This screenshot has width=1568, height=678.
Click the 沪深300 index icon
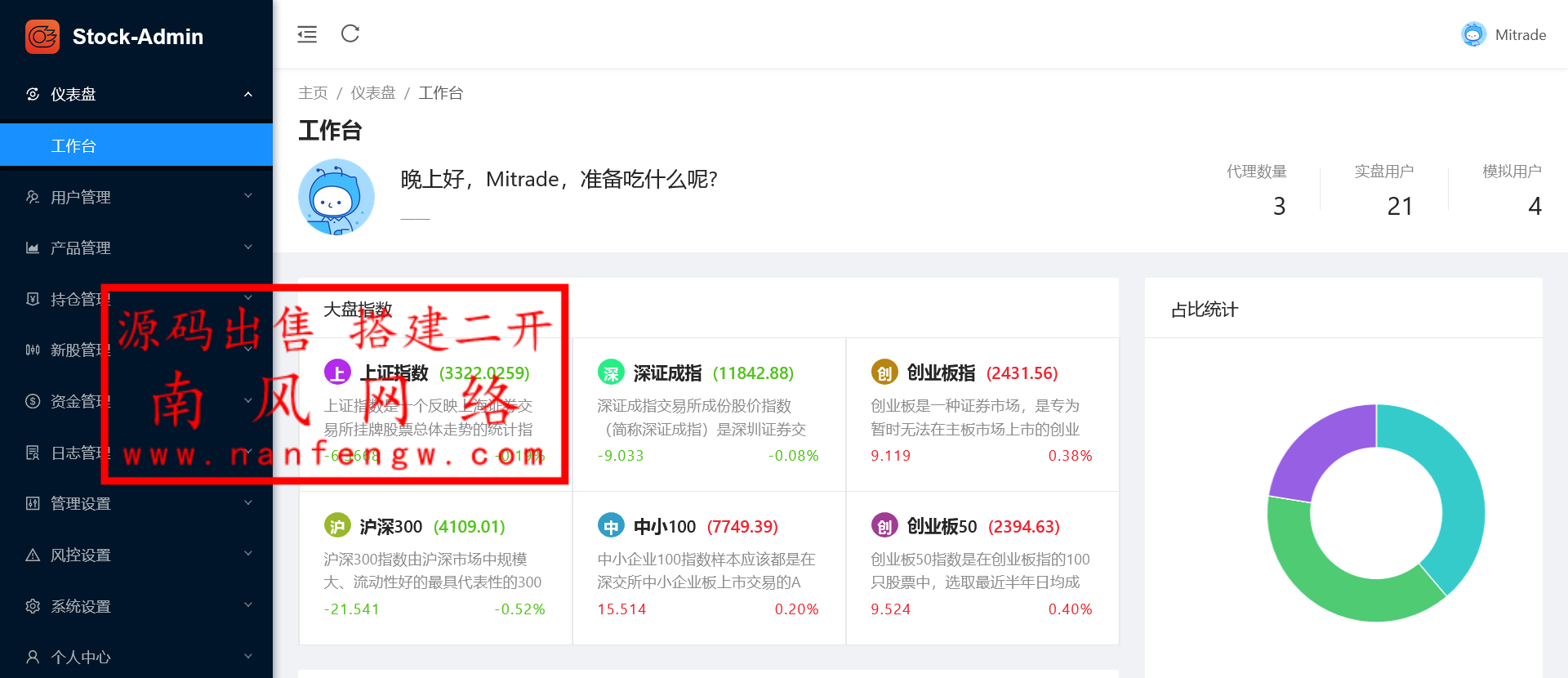coord(337,526)
